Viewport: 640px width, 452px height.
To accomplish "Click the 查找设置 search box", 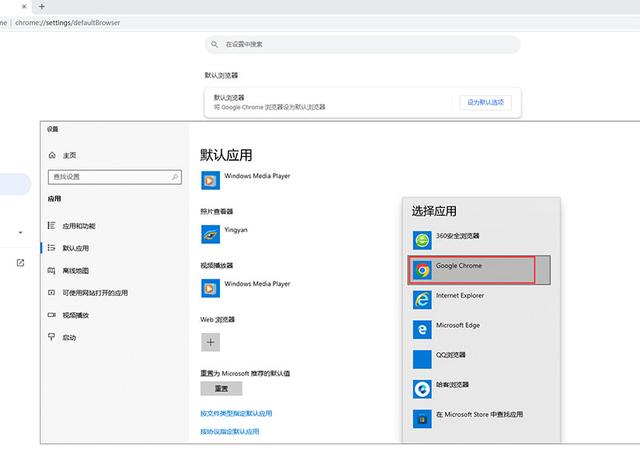I will (x=114, y=177).
